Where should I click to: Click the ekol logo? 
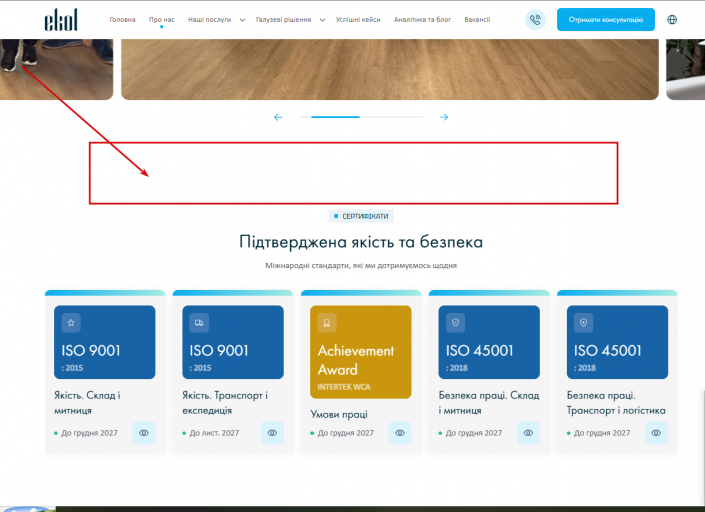[61, 20]
